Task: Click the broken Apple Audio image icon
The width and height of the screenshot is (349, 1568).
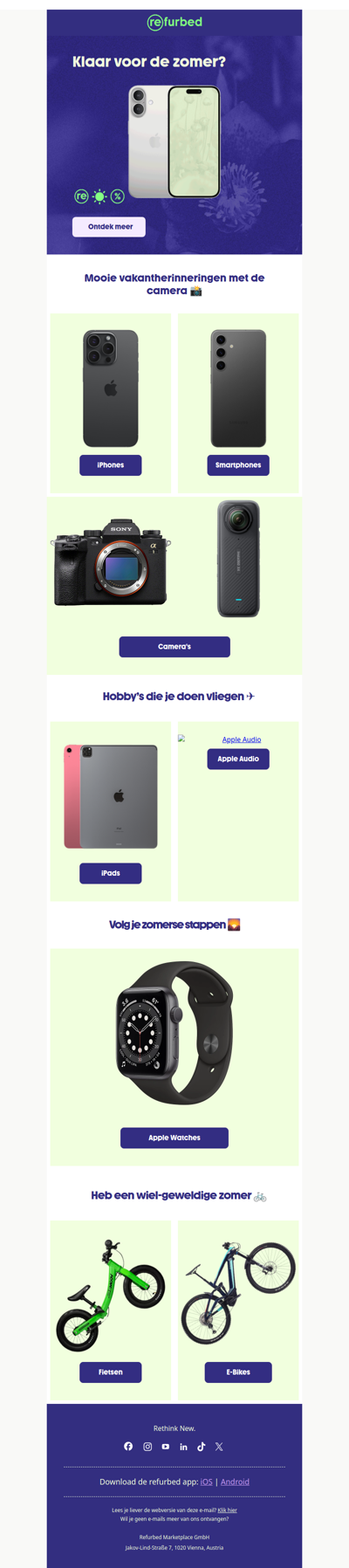Action: tap(181, 739)
